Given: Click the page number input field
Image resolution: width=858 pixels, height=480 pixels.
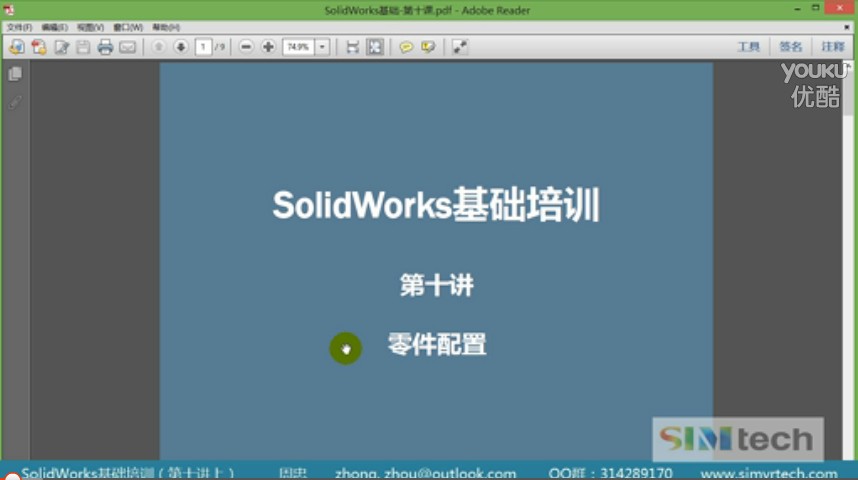Looking at the screenshot, I should [x=203, y=47].
